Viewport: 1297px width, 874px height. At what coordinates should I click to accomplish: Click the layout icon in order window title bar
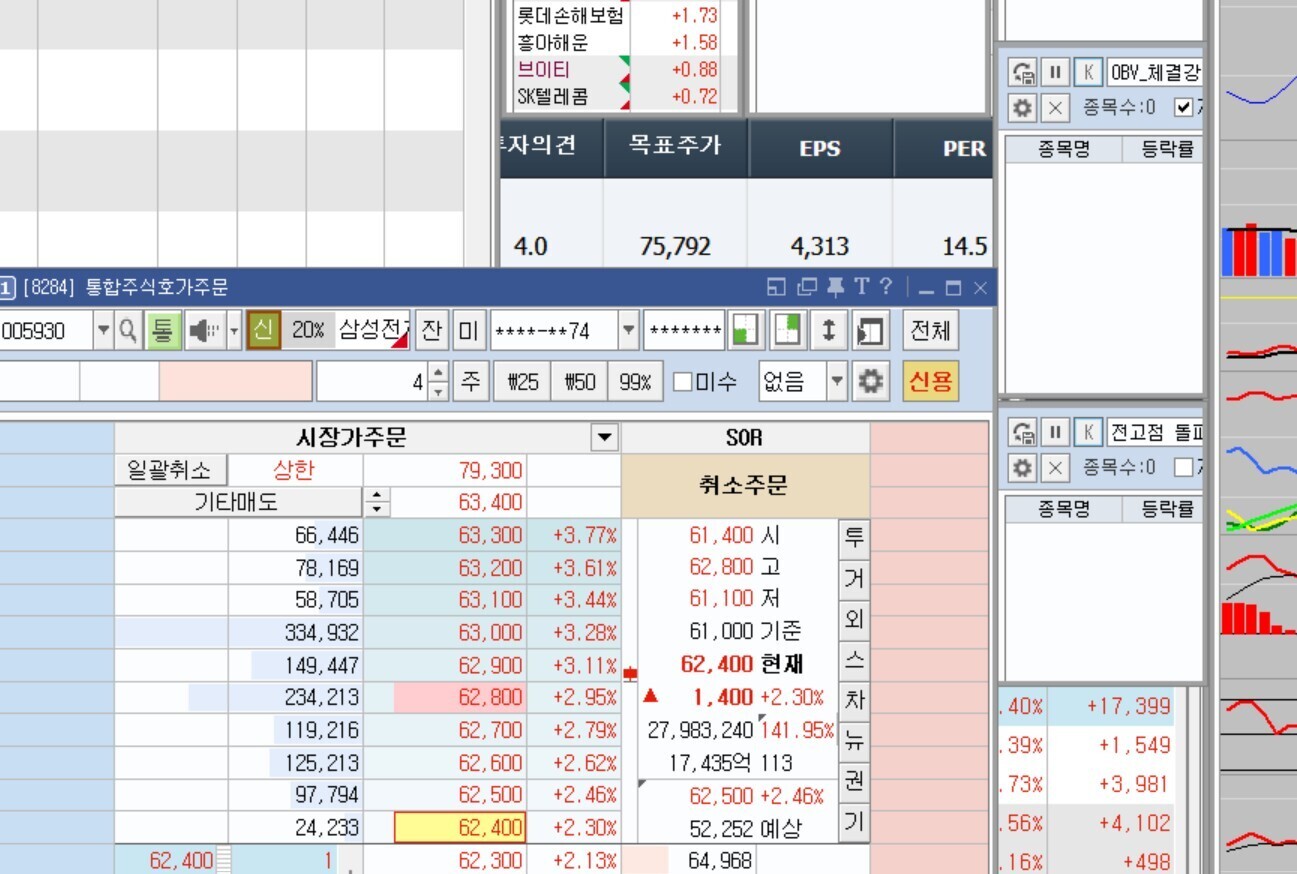click(776, 288)
